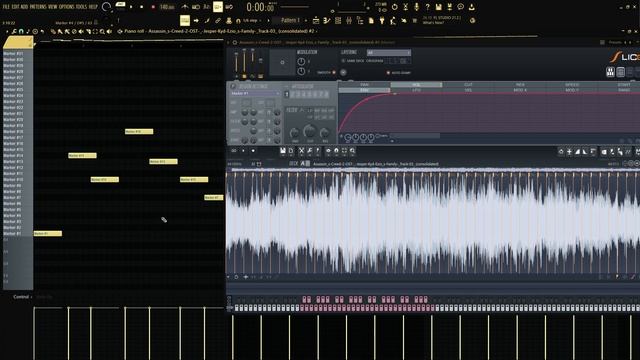
Task: Click the large filter cutoff knob
Action: pos(309,131)
